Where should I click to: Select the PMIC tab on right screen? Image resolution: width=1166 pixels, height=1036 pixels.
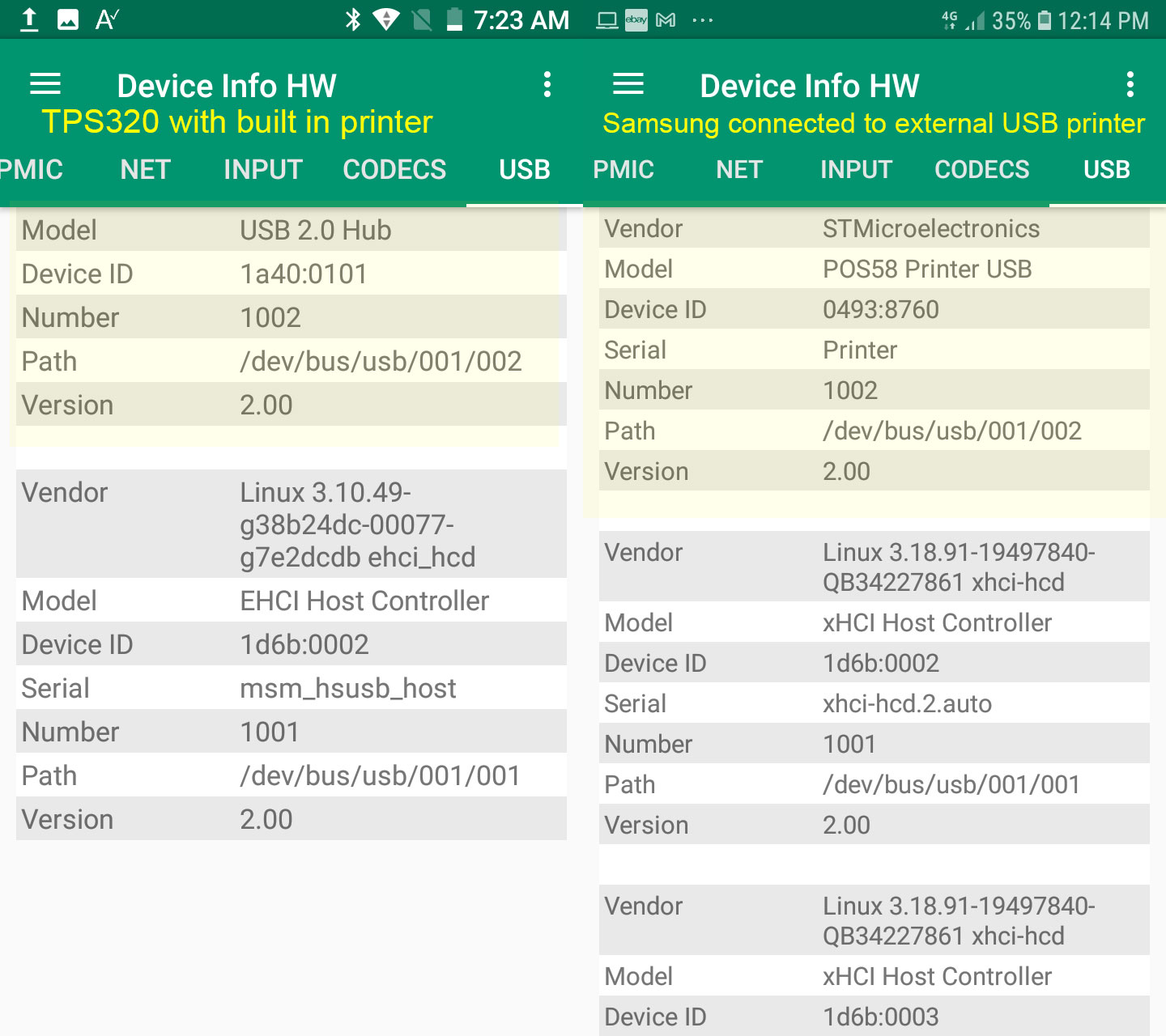click(x=623, y=170)
